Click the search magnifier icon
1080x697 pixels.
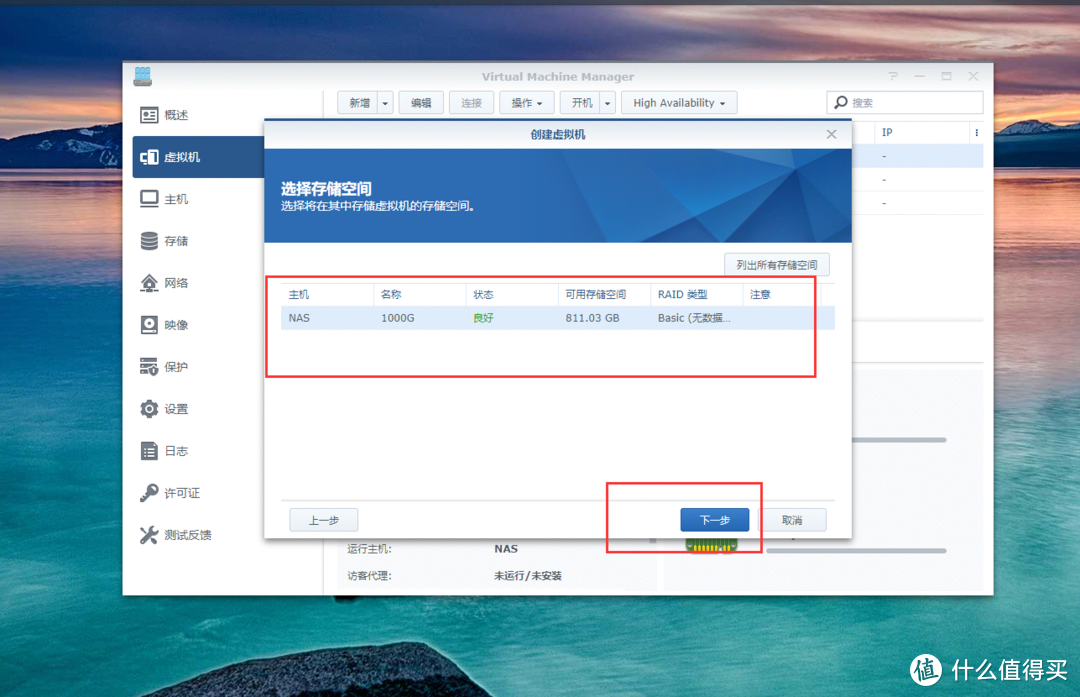(841, 103)
